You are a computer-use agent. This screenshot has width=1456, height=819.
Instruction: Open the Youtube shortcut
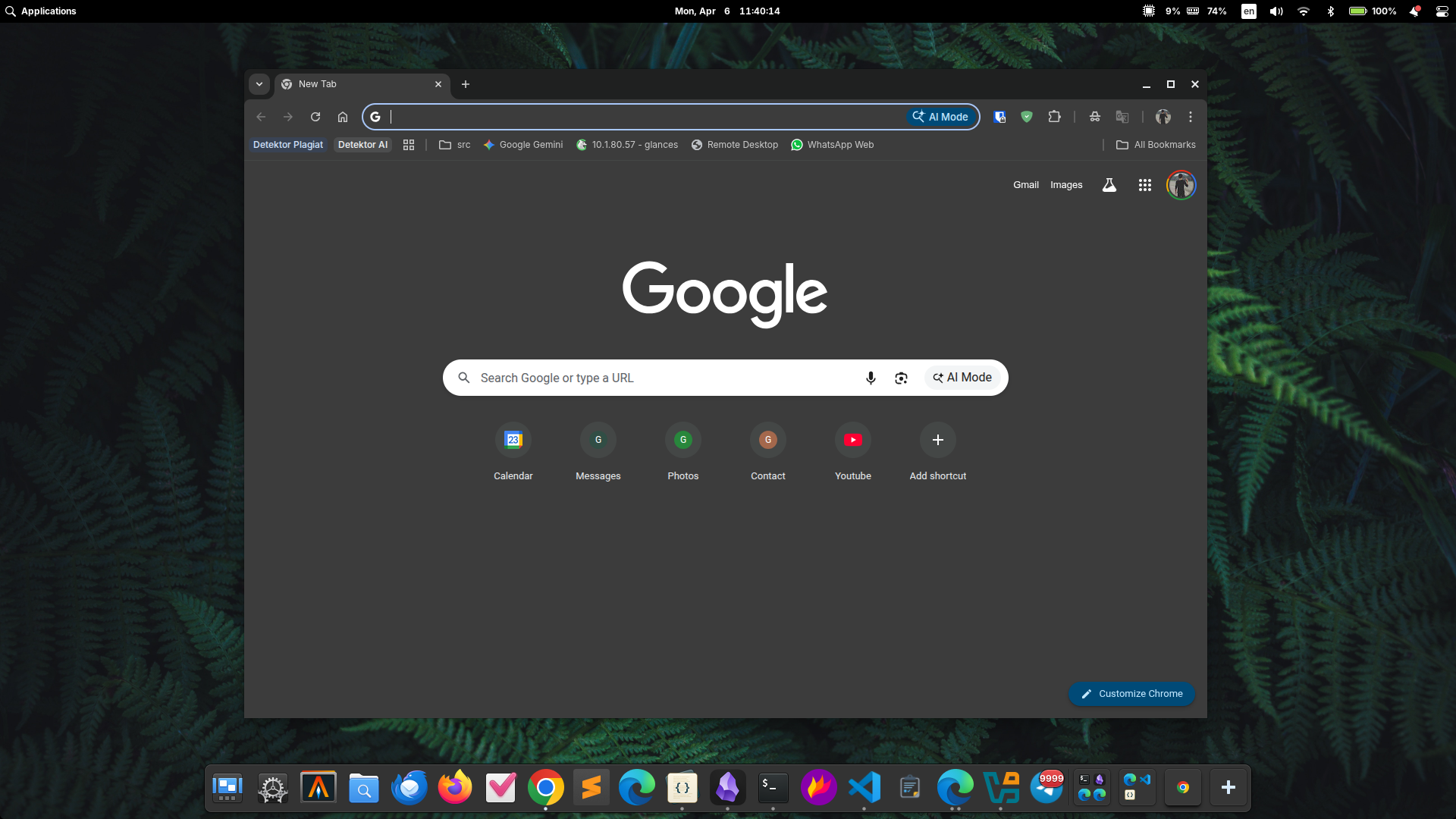pyautogui.click(x=852, y=441)
